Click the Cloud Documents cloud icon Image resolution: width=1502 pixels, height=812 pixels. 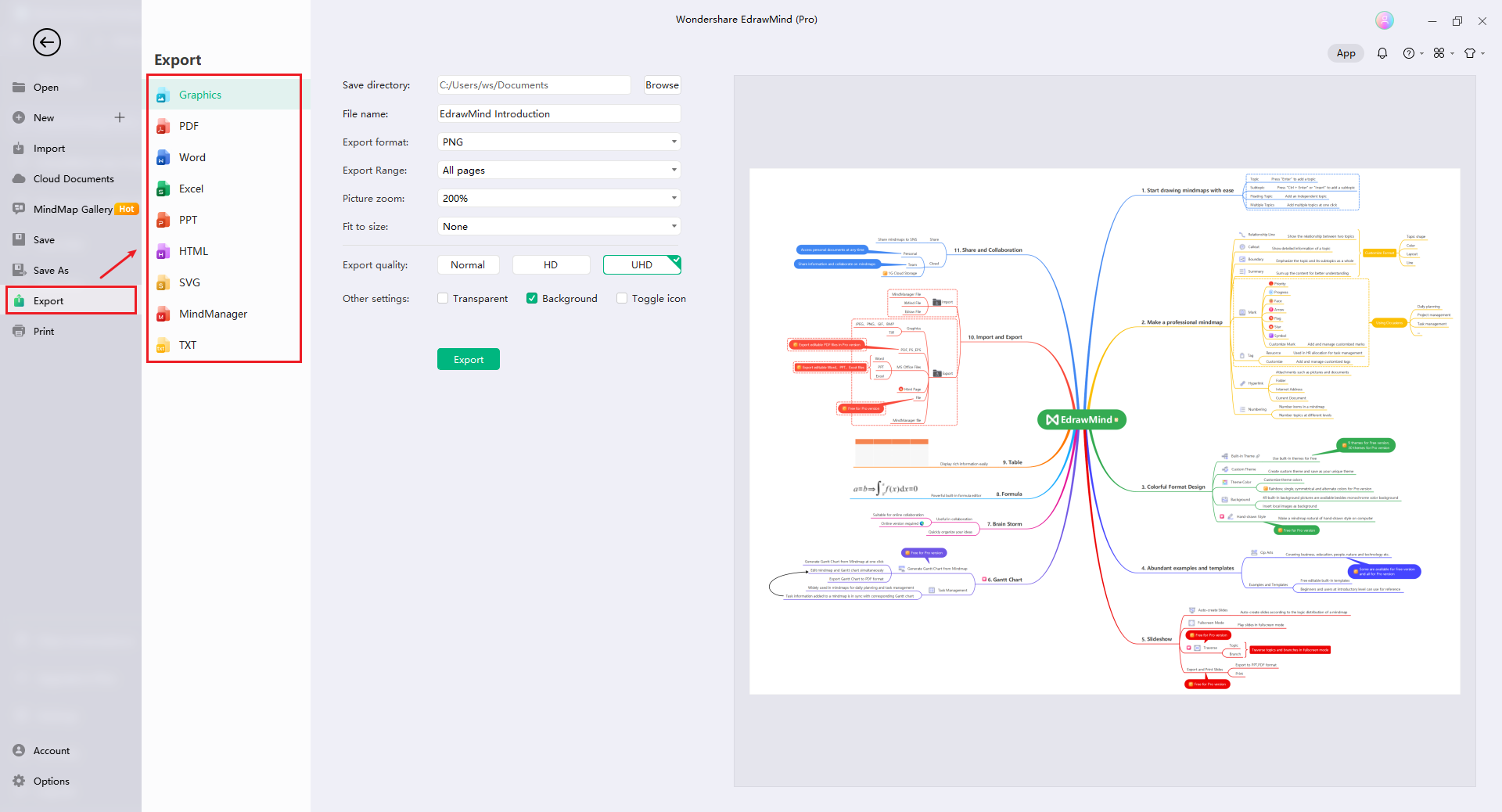point(19,178)
